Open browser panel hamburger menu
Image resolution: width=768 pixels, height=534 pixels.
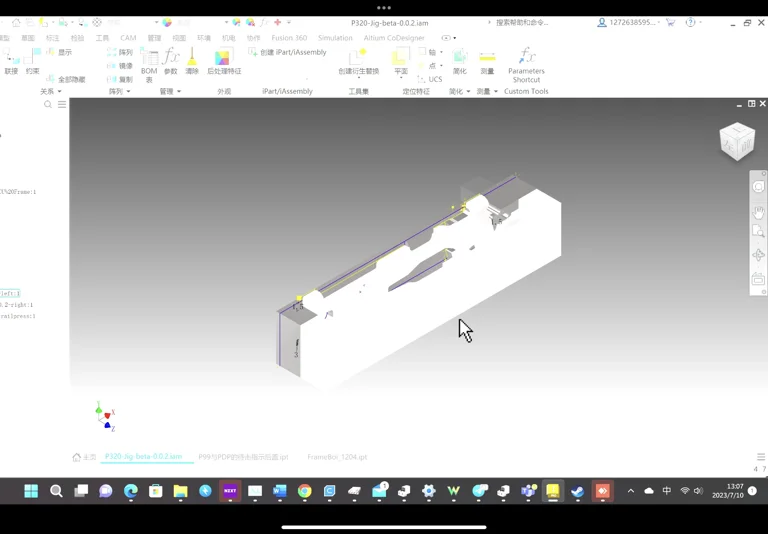[62, 104]
